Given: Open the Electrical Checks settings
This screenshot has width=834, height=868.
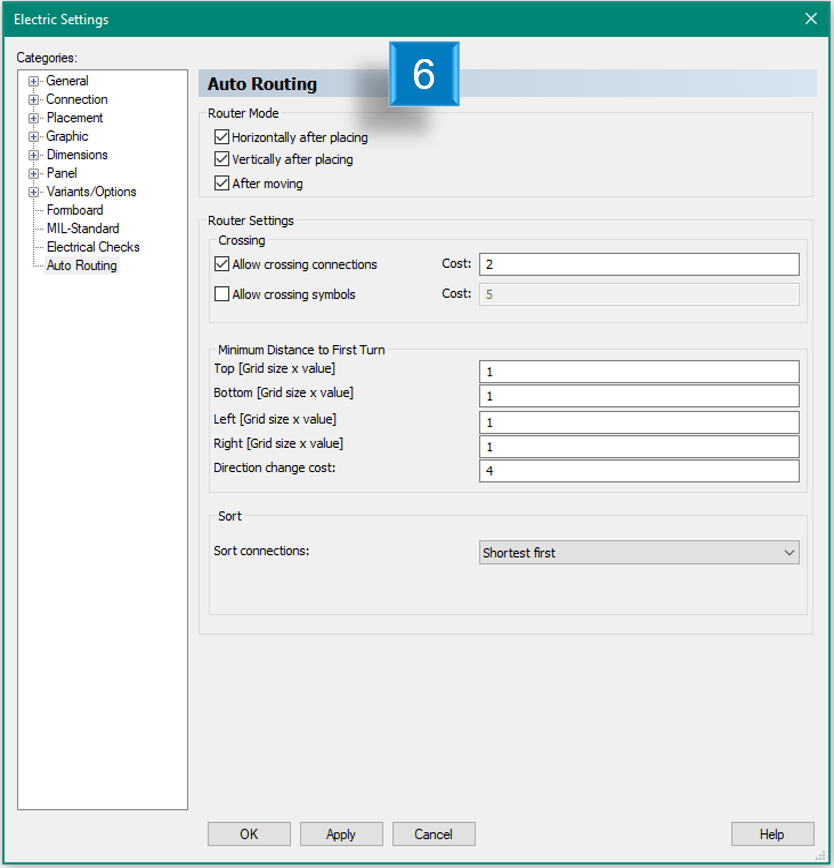Looking at the screenshot, I should pos(92,246).
